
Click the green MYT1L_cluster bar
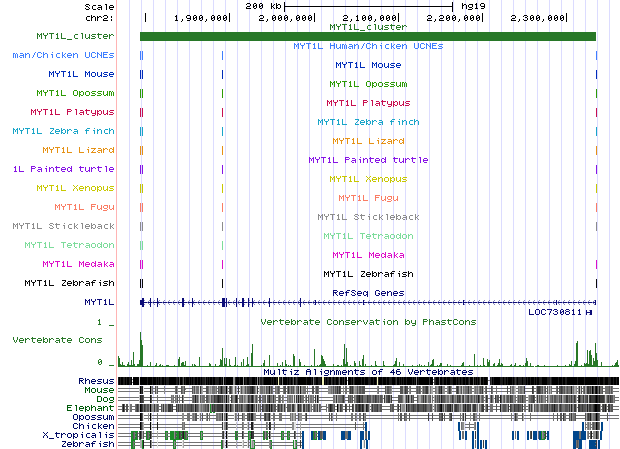367,37
